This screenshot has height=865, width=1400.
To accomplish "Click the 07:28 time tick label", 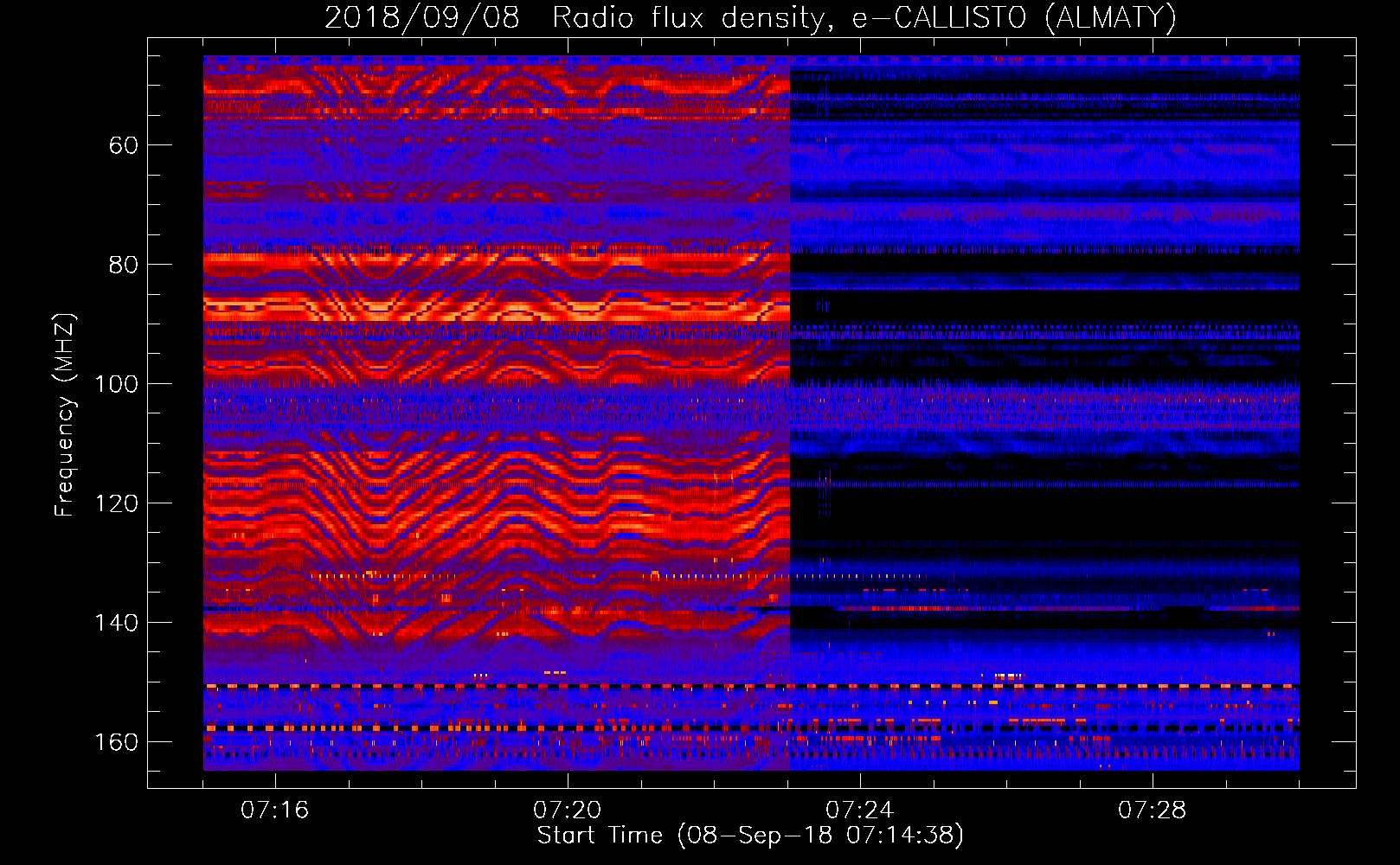I will pyautogui.click(x=1153, y=811).
